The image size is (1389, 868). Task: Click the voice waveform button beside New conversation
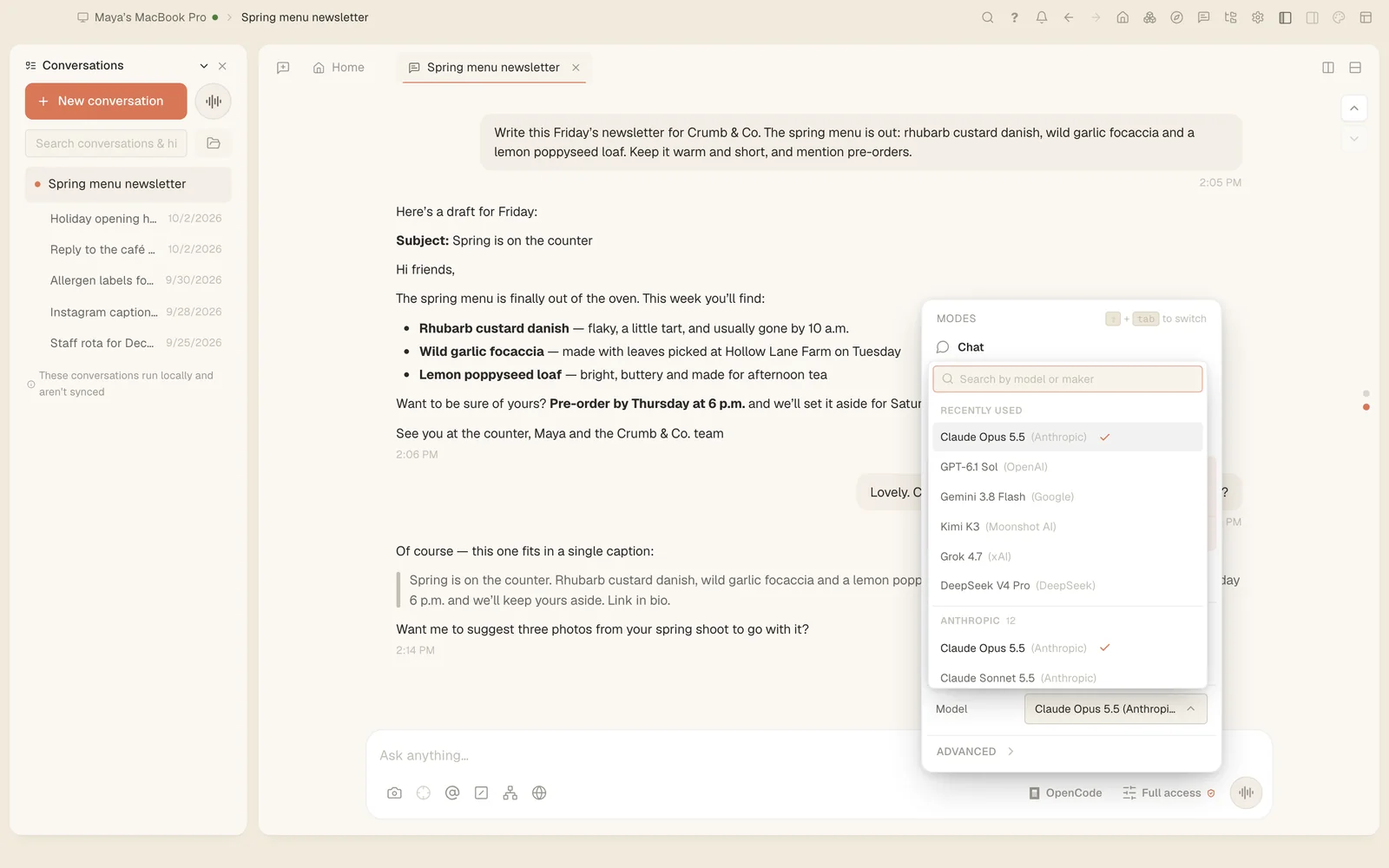point(213,102)
